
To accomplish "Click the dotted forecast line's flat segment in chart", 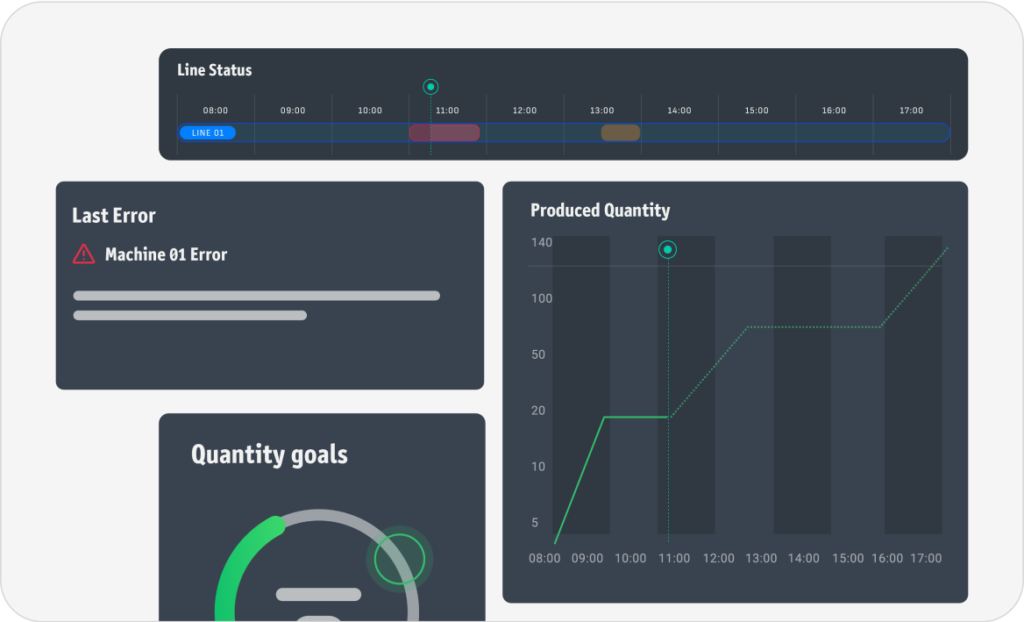I will point(815,327).
